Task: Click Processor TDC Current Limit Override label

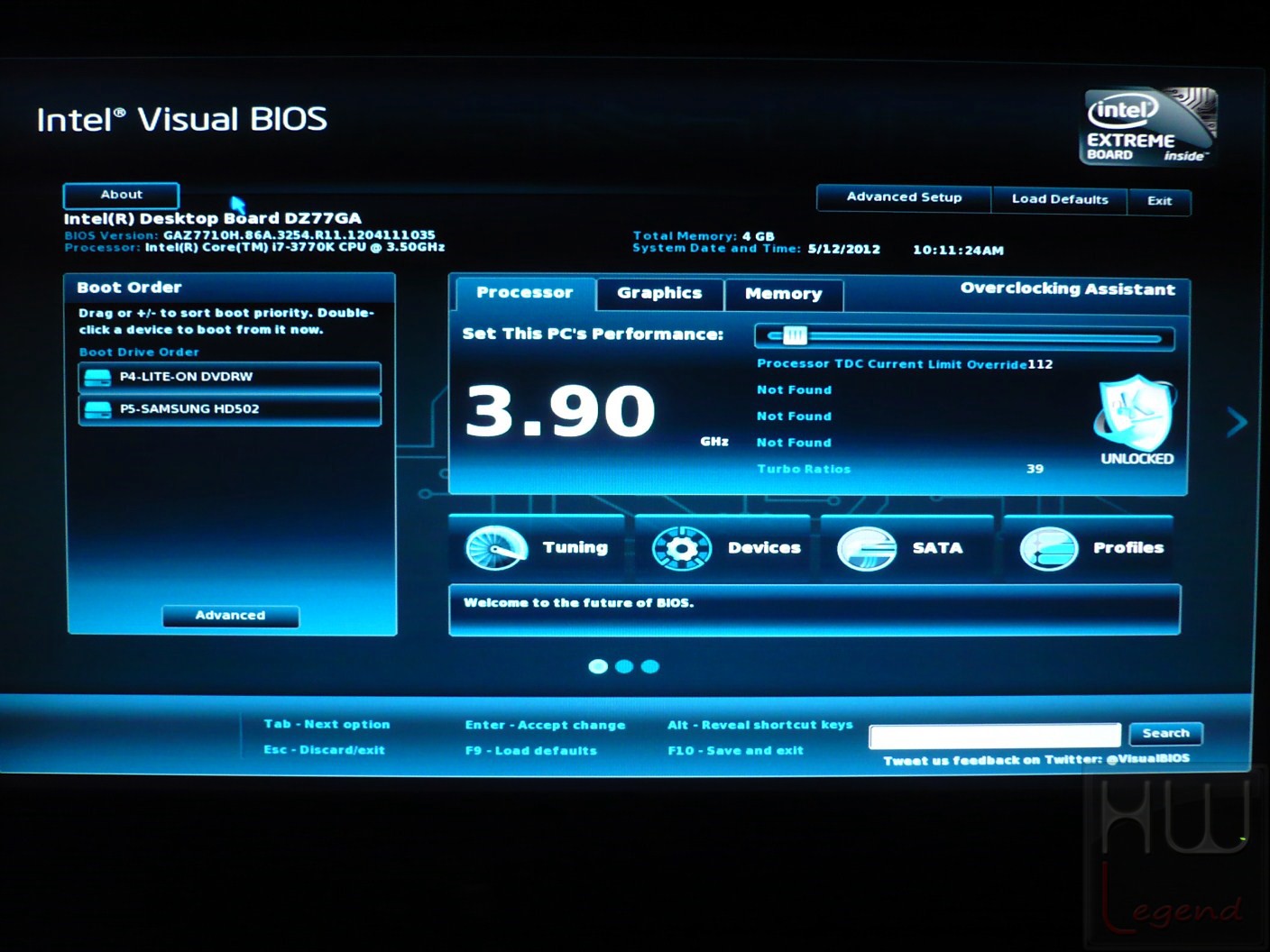Action: tap(891, 364)
